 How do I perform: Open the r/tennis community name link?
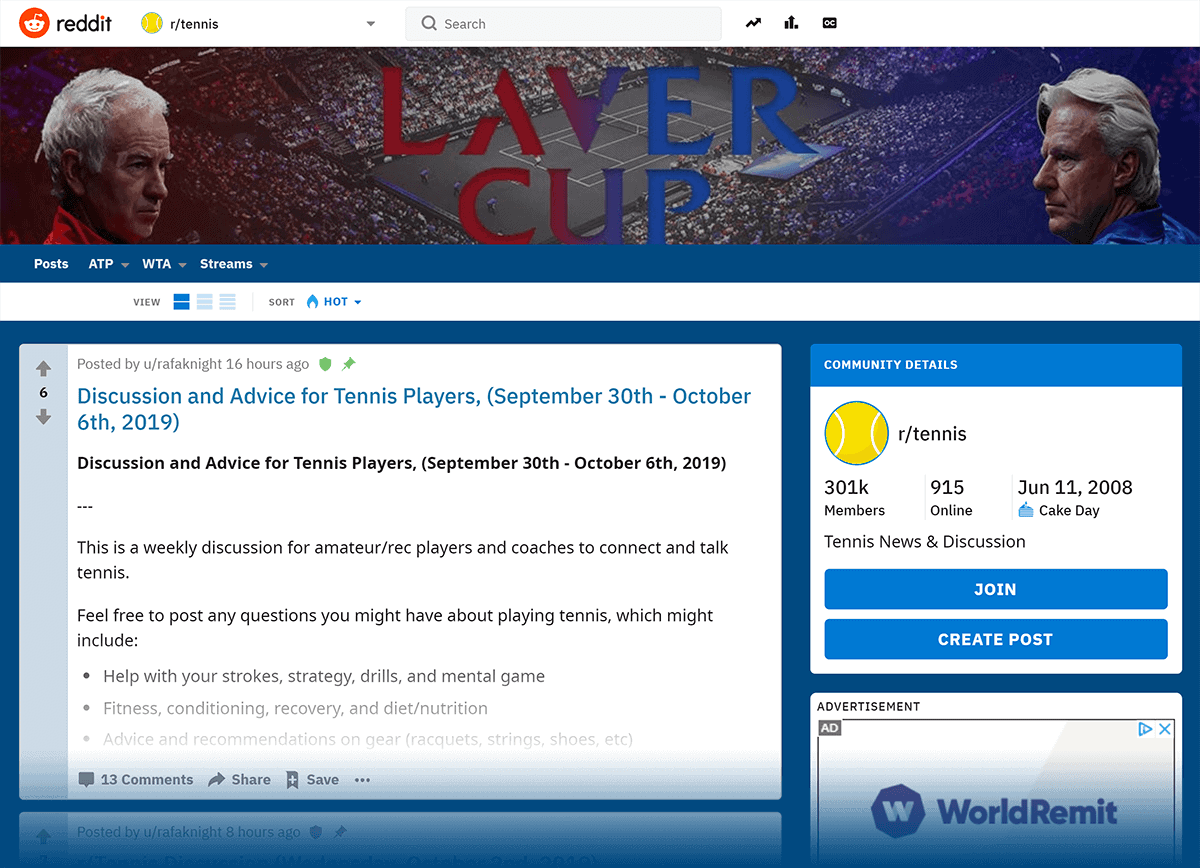pos(932,434)
